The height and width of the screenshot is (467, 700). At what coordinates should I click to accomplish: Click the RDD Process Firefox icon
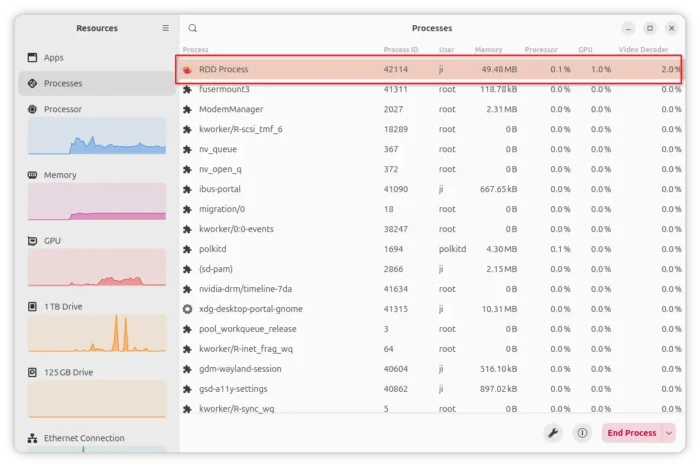pos(187,70)
